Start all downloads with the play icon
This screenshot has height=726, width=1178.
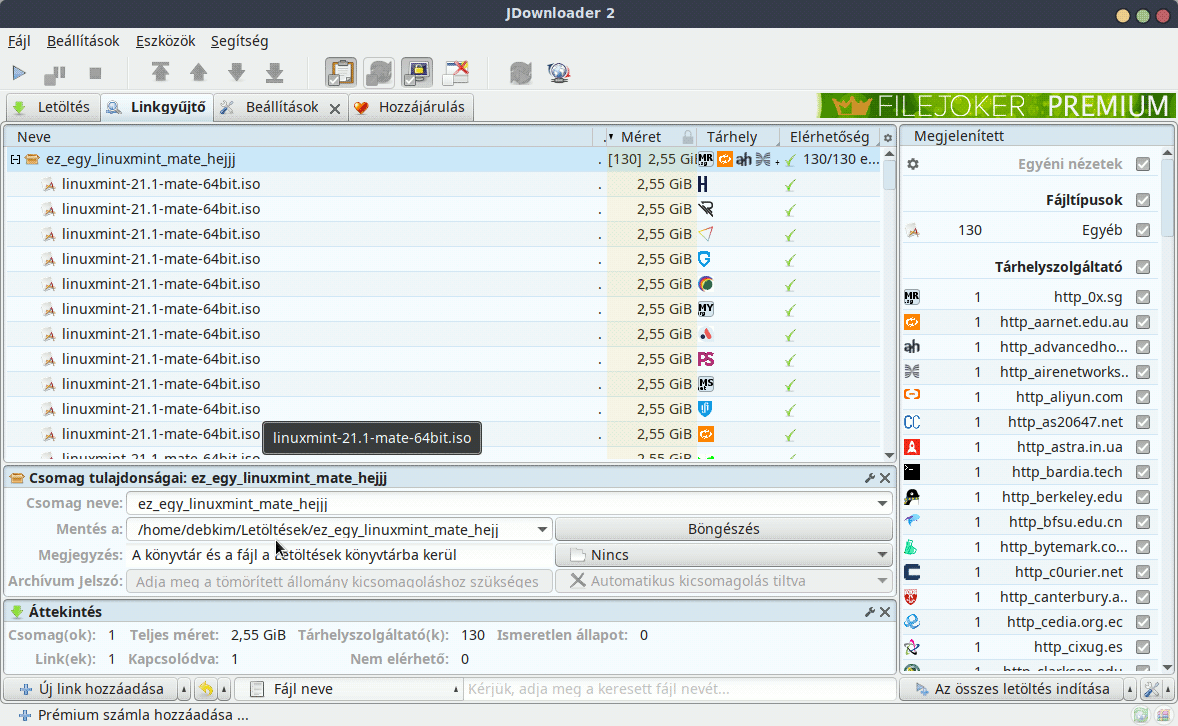[x=19, y=73]
